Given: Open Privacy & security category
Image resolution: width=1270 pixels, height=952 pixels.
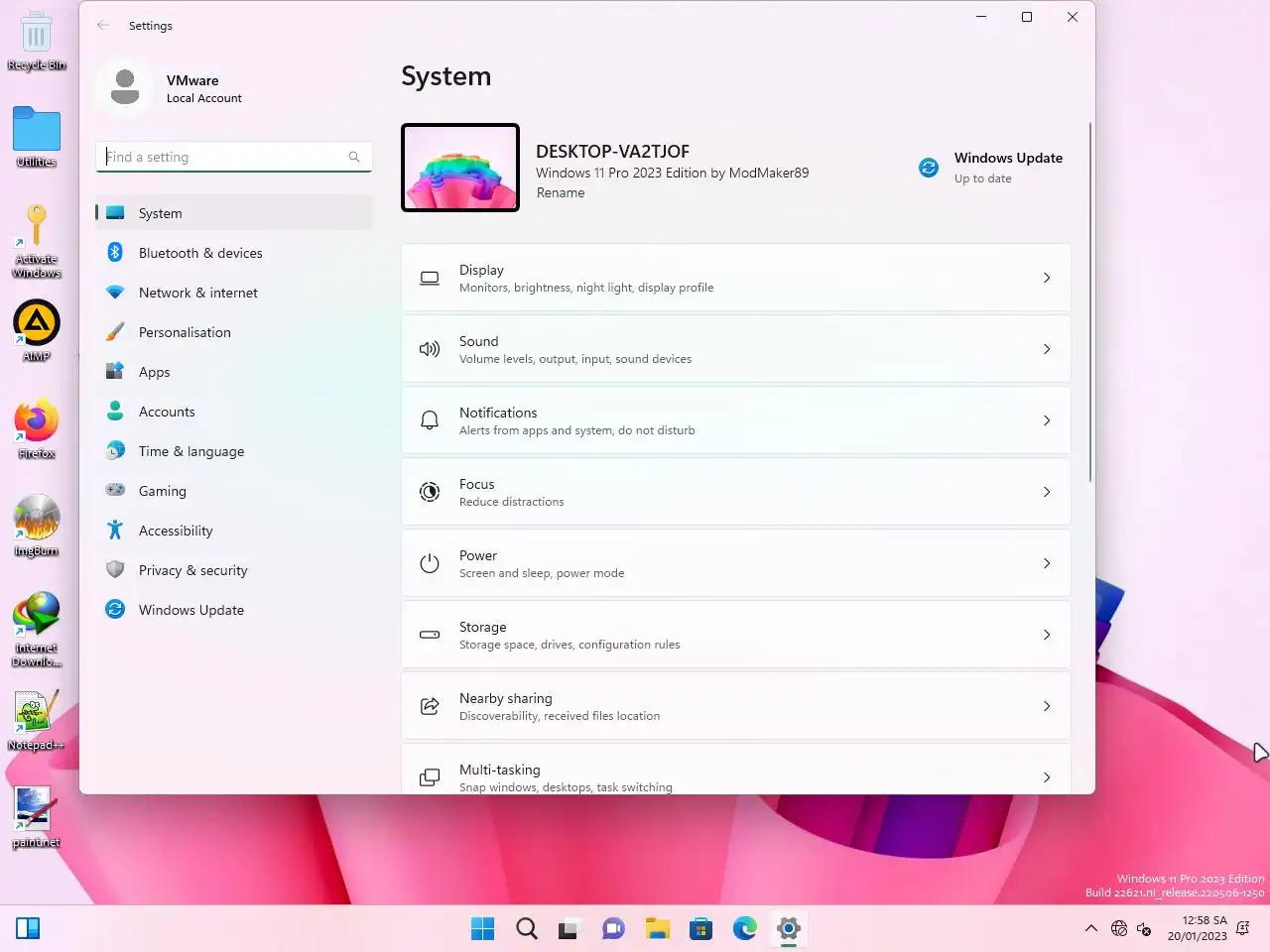Looking at the screenshot, I should (234, 570).
